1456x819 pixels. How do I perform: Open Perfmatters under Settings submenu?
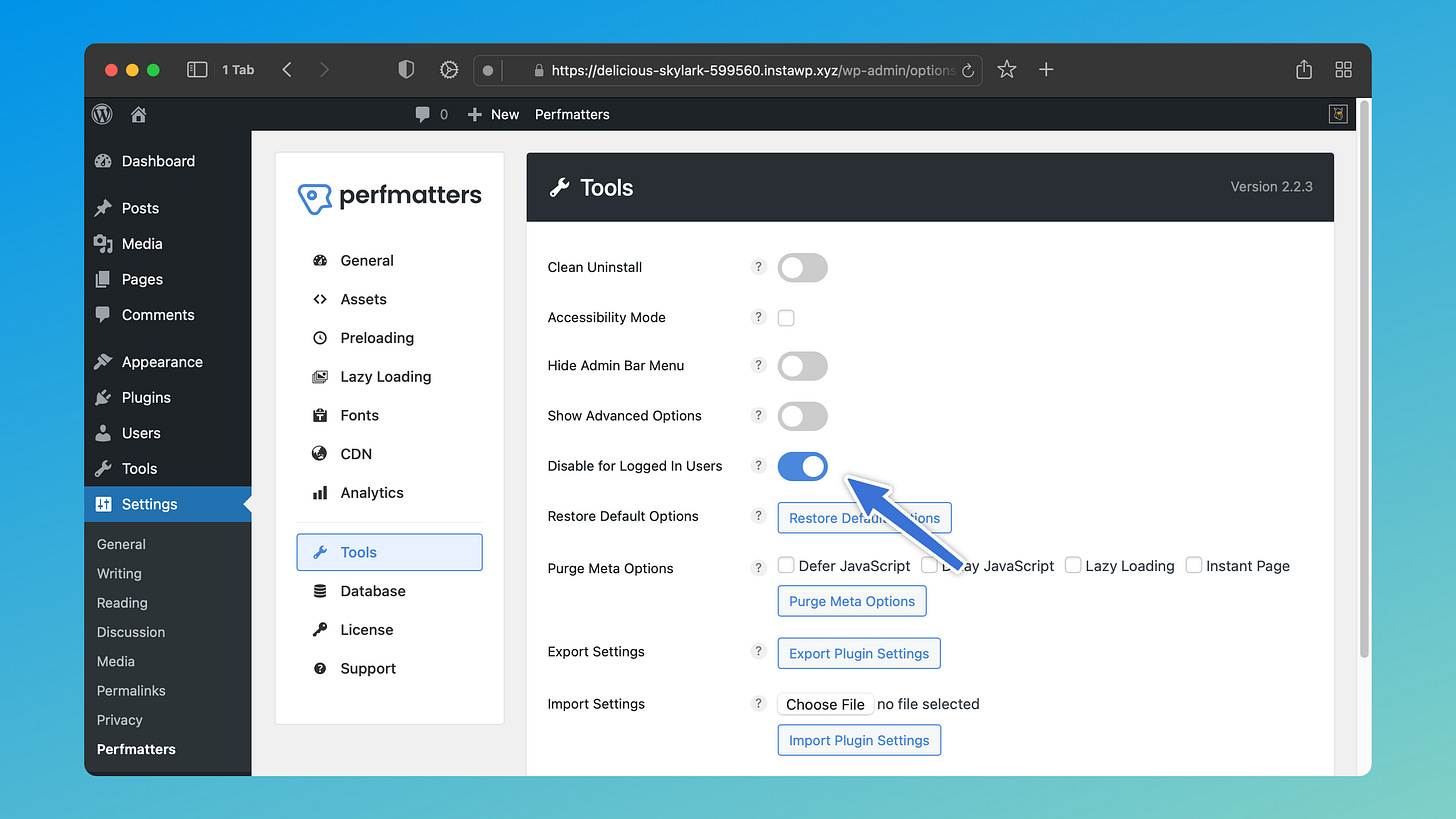point(136,749)
